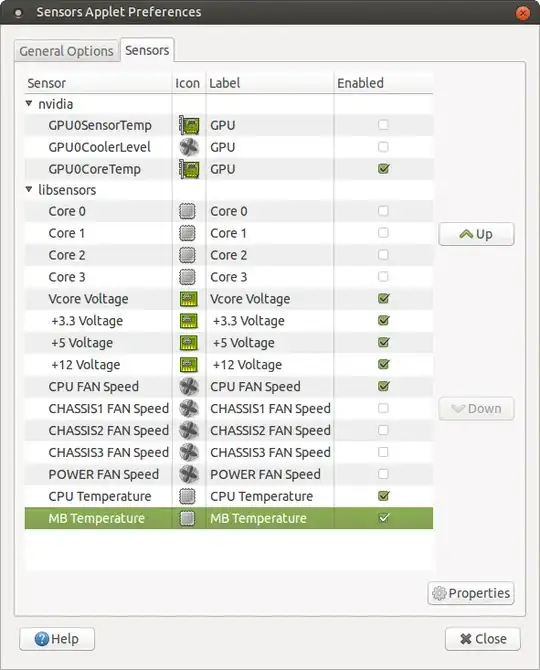Viewport: 540px width, 670px height.
Task: Switch to the General Options tab
Action: click(x=66, y=51)
